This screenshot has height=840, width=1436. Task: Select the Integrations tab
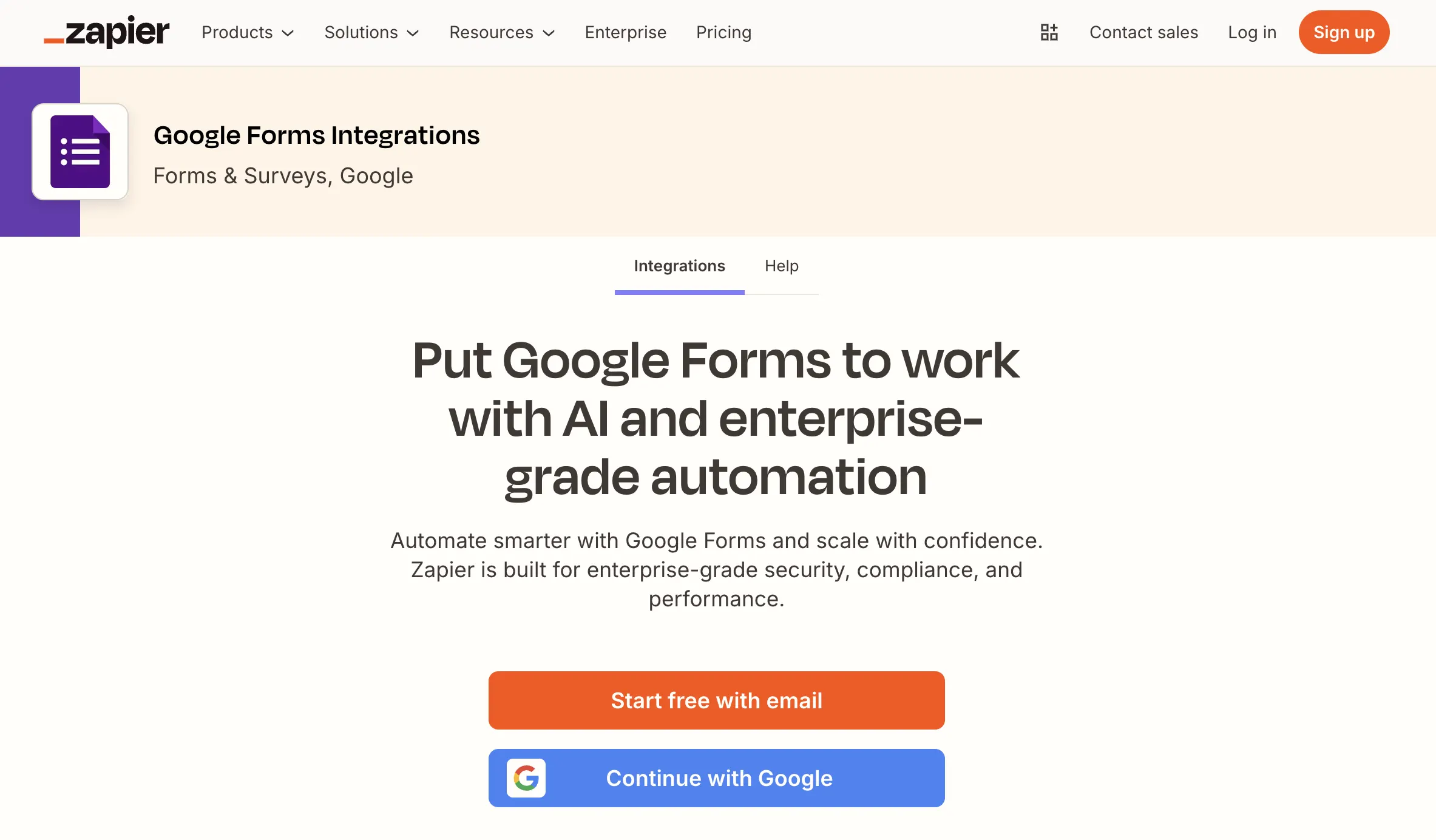[679, 266]
